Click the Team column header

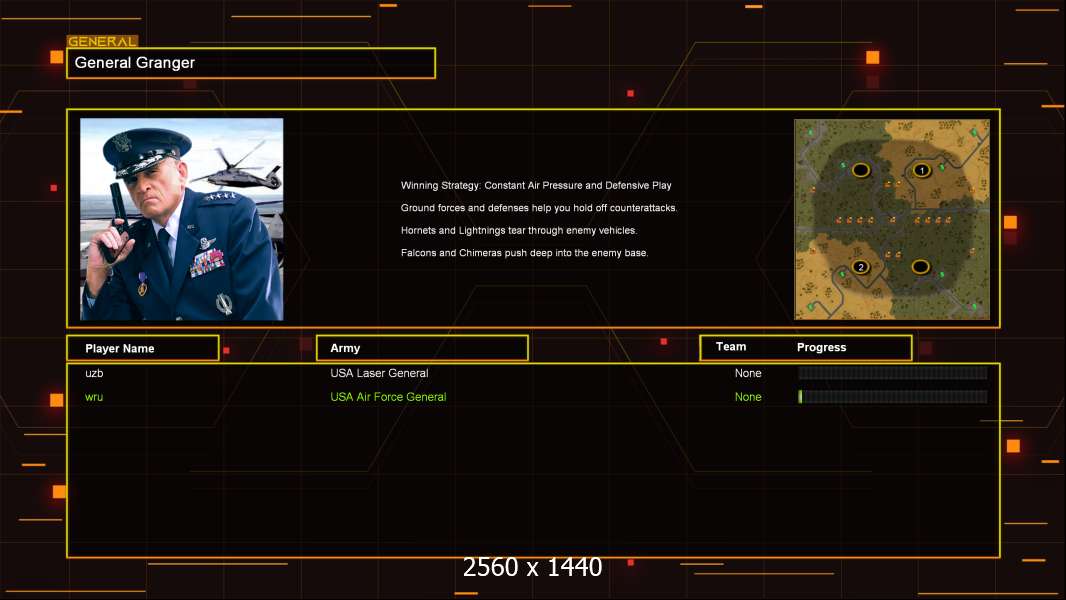[x=731, y=347]
